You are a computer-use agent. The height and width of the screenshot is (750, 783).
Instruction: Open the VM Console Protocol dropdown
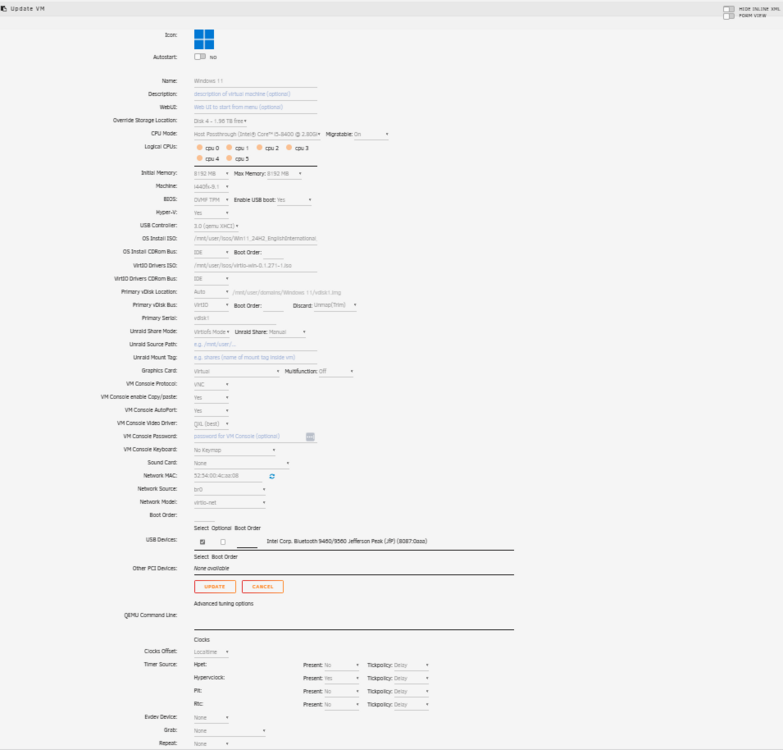pos(211,384)
